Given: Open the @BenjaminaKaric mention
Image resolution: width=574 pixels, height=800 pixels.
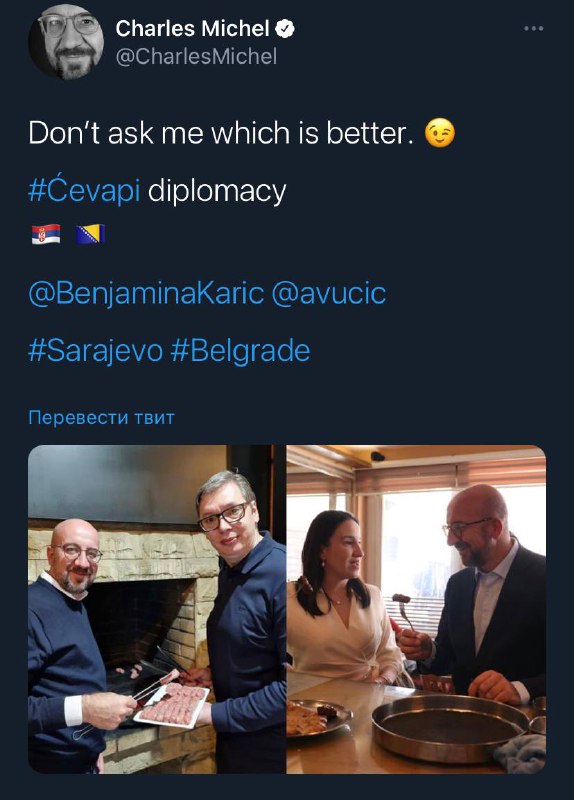Looking at the screenshot, I should [146, 293].
